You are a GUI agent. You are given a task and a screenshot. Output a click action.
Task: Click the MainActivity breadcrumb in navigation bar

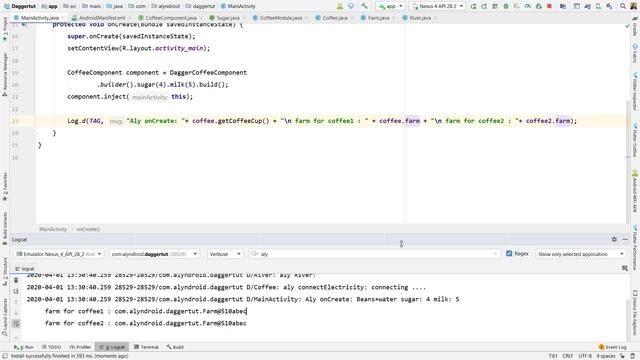point(238,6)
